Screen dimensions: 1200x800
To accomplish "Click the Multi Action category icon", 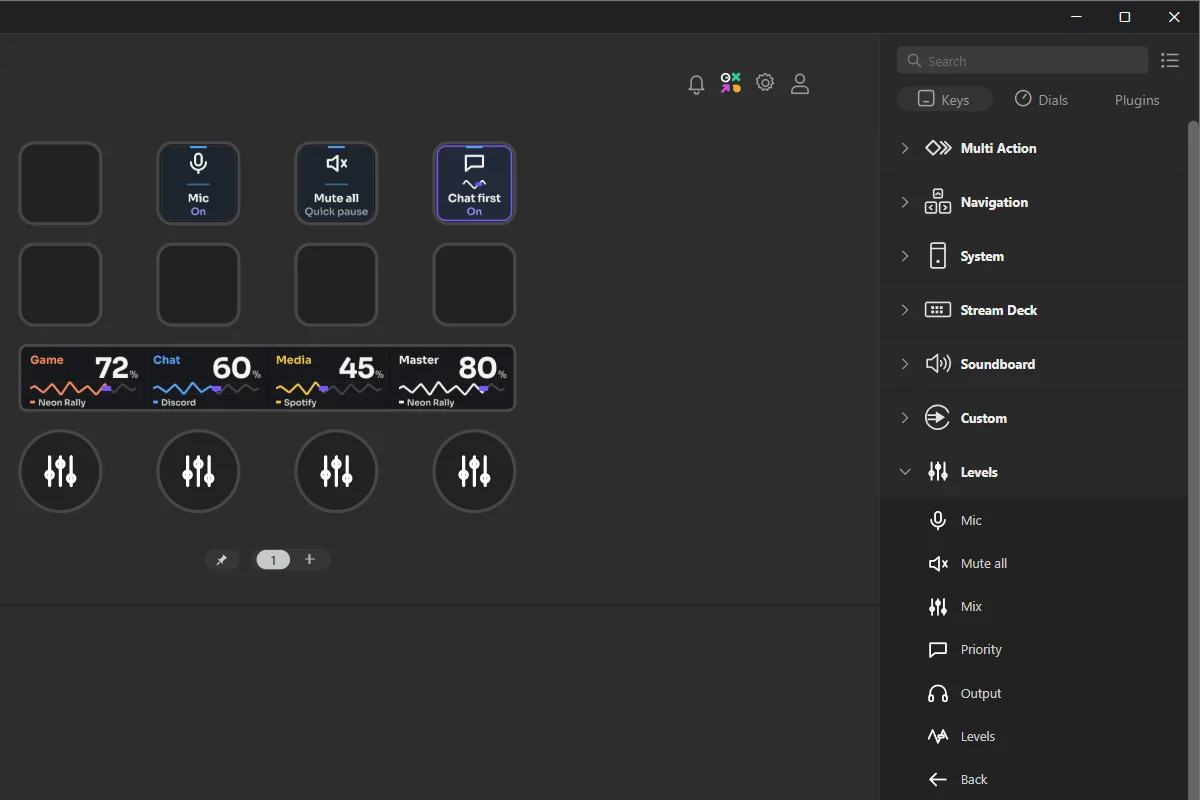I will coord(938,148).
